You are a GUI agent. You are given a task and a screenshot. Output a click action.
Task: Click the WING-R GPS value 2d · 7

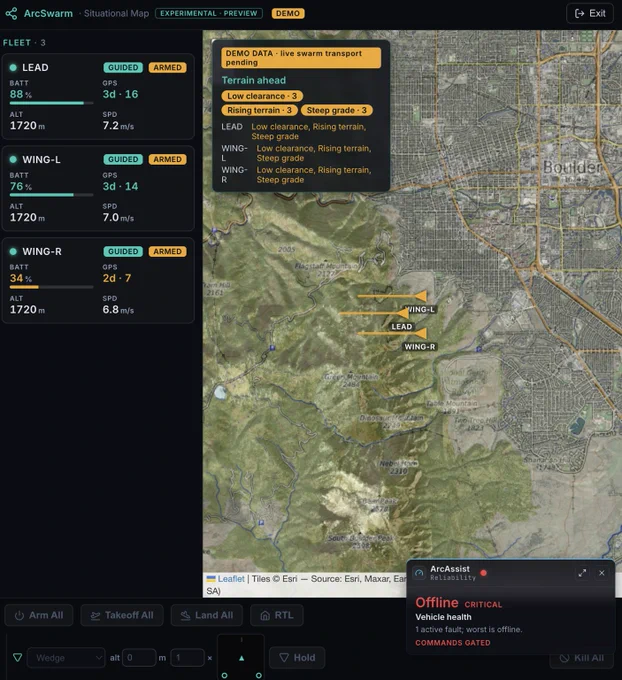pyautogui.click(x=117, y=278)
